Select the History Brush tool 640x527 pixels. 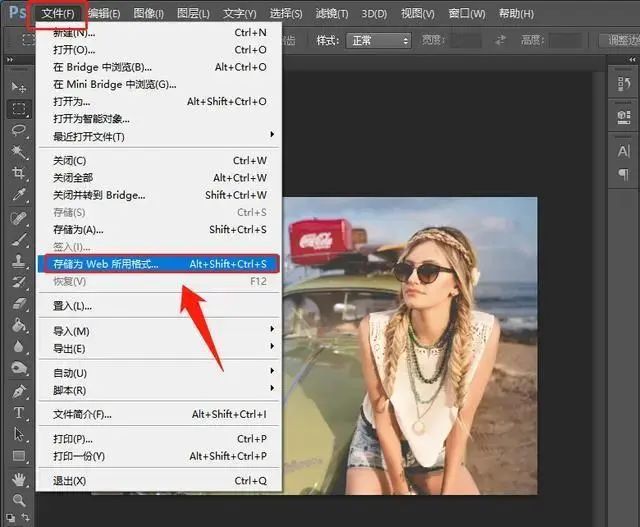19,282
